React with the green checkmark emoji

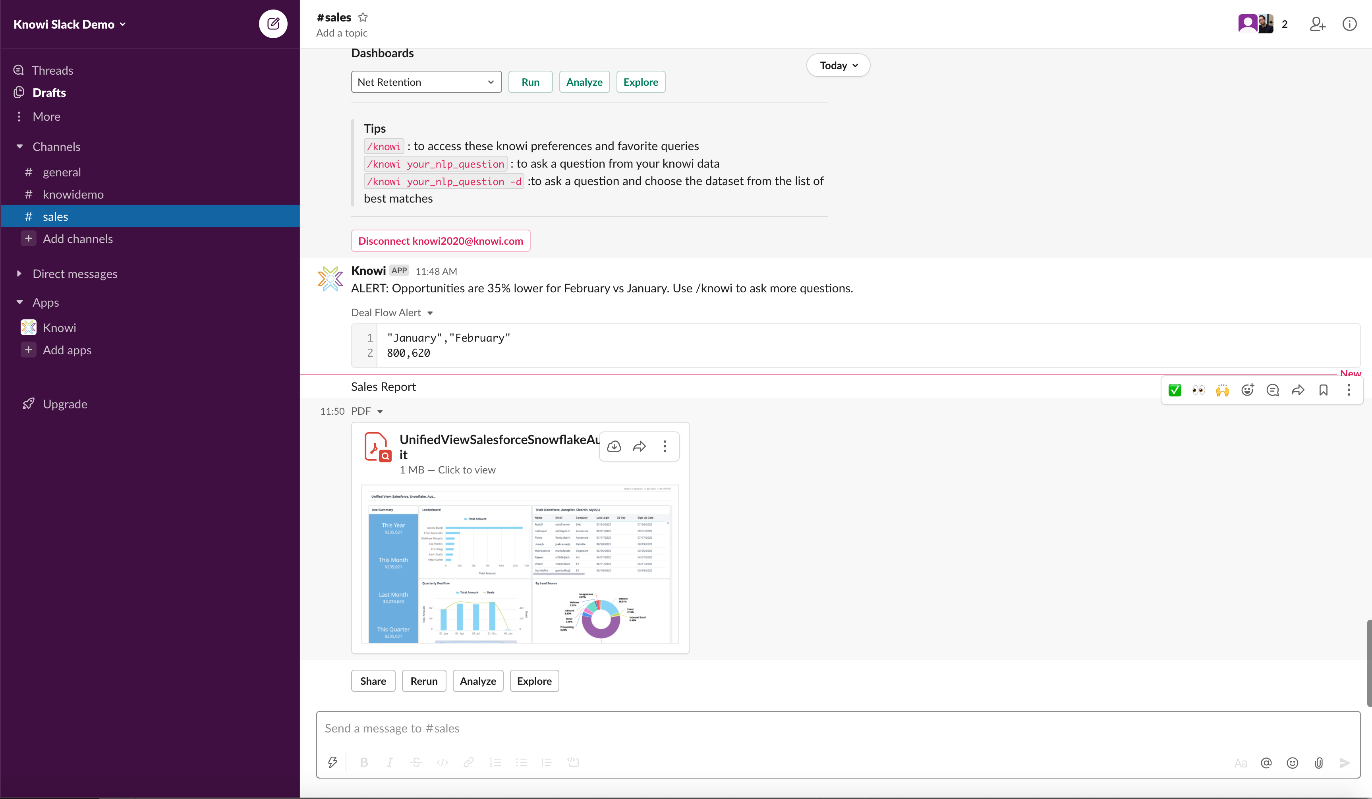click(1175, 390)
